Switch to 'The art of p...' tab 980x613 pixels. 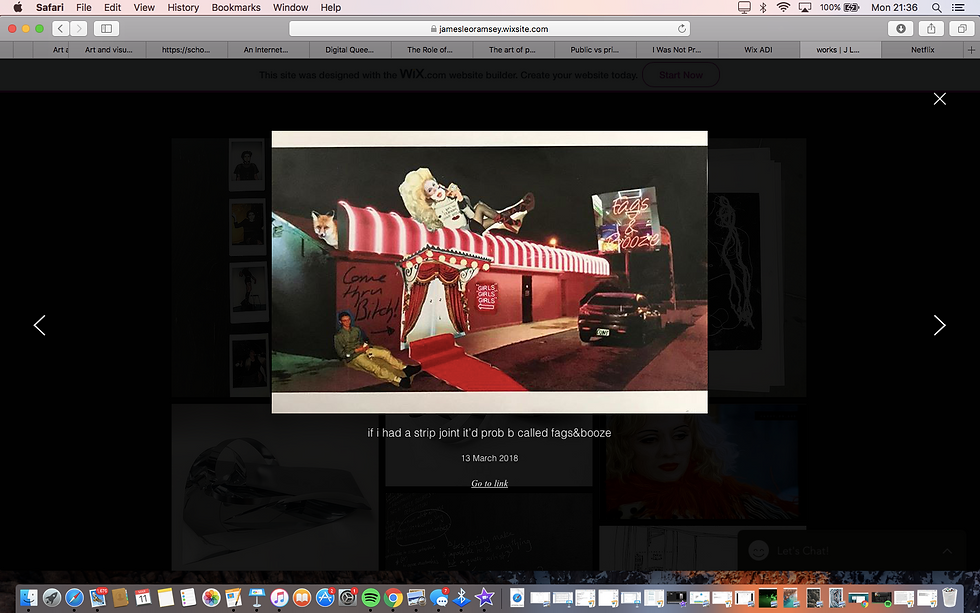(512, 50)
